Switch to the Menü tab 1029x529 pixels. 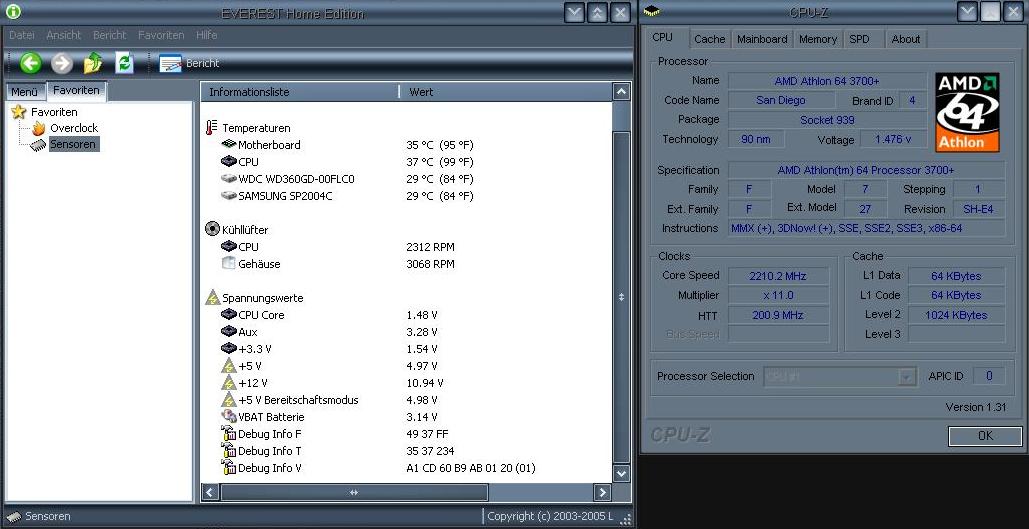click(x=25, y=92)
